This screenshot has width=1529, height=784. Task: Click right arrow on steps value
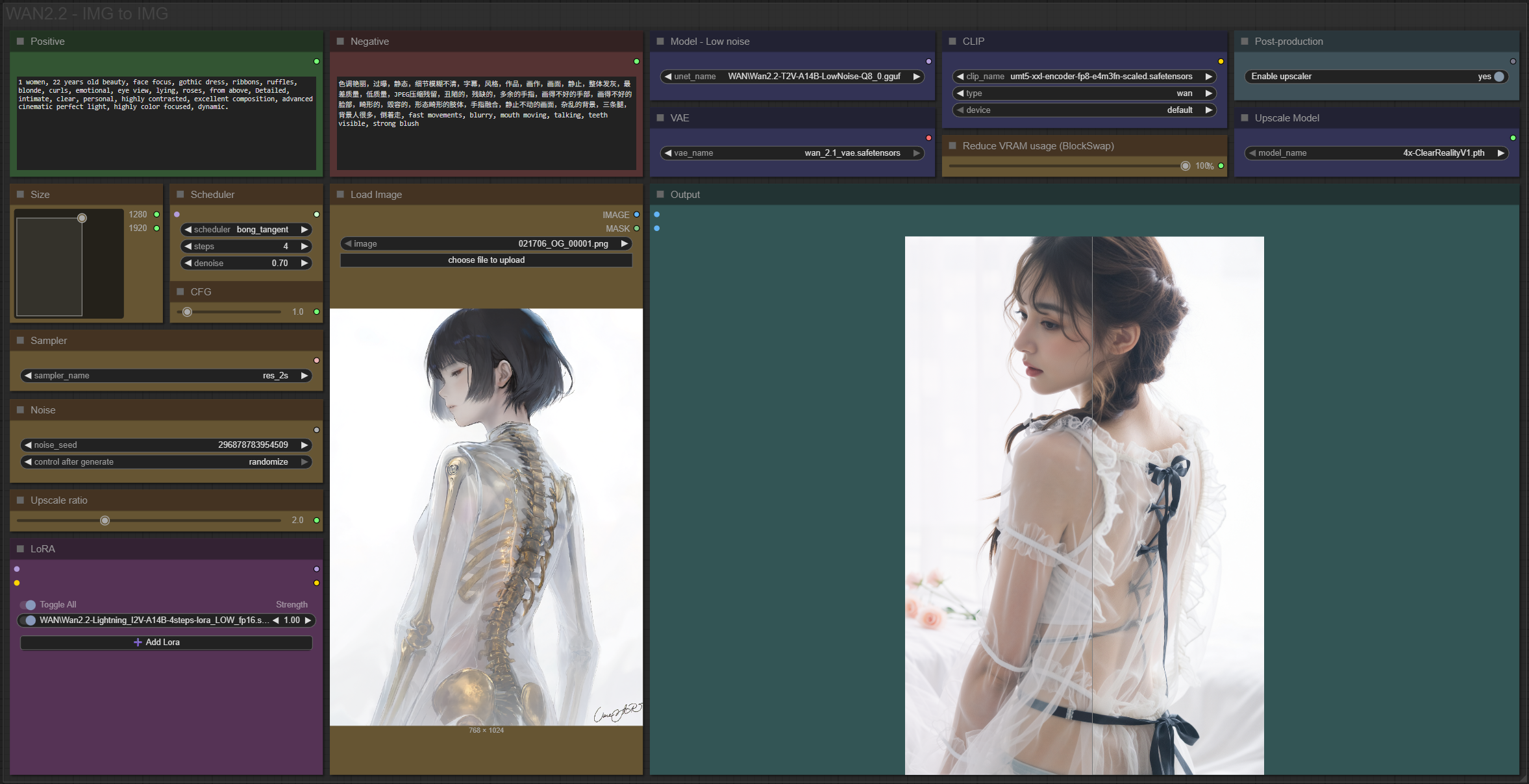(304, 247)
